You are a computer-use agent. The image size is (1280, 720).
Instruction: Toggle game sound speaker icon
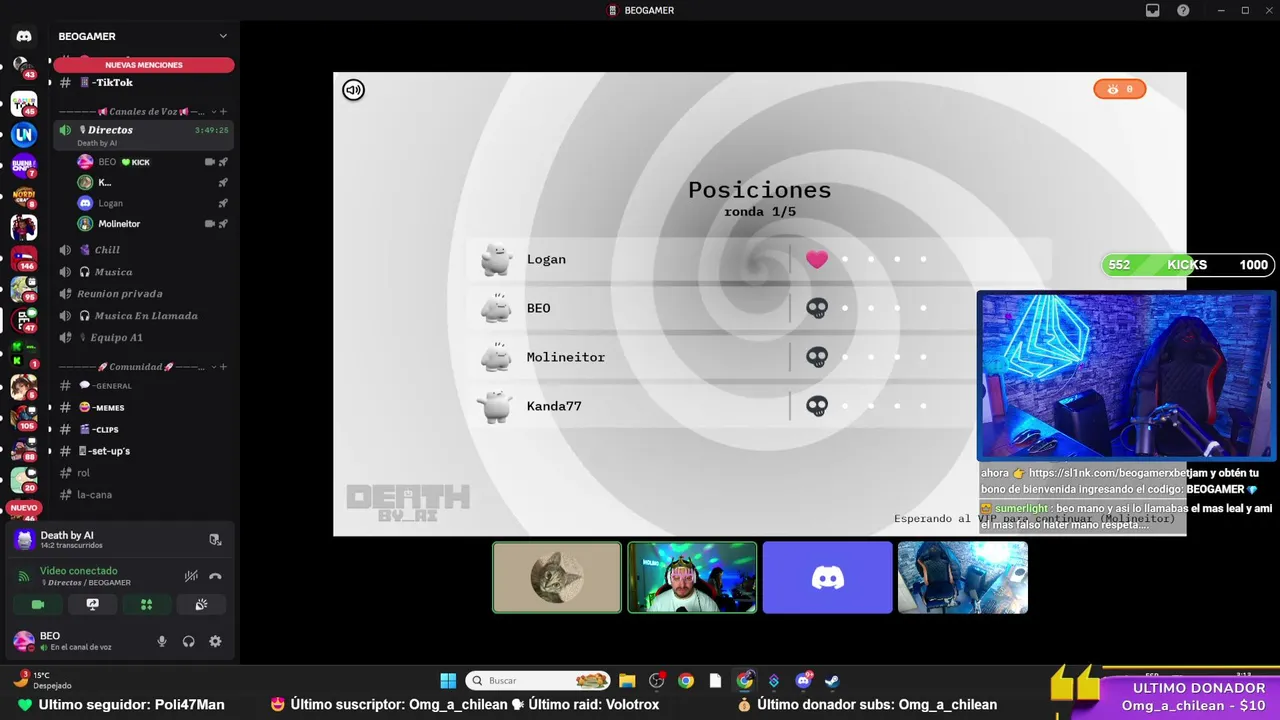[353, 90]
